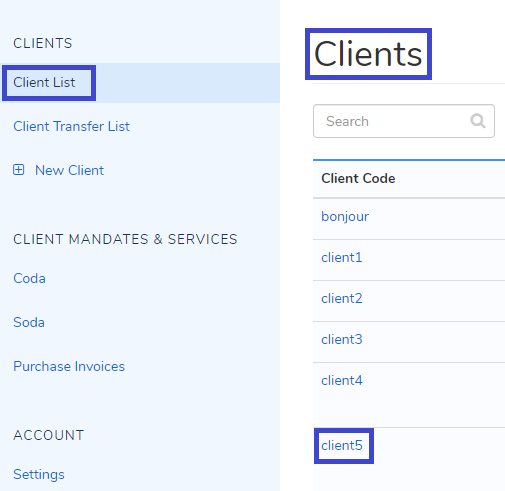Click the magnifying glass search icon

click(x=478, y=121)
